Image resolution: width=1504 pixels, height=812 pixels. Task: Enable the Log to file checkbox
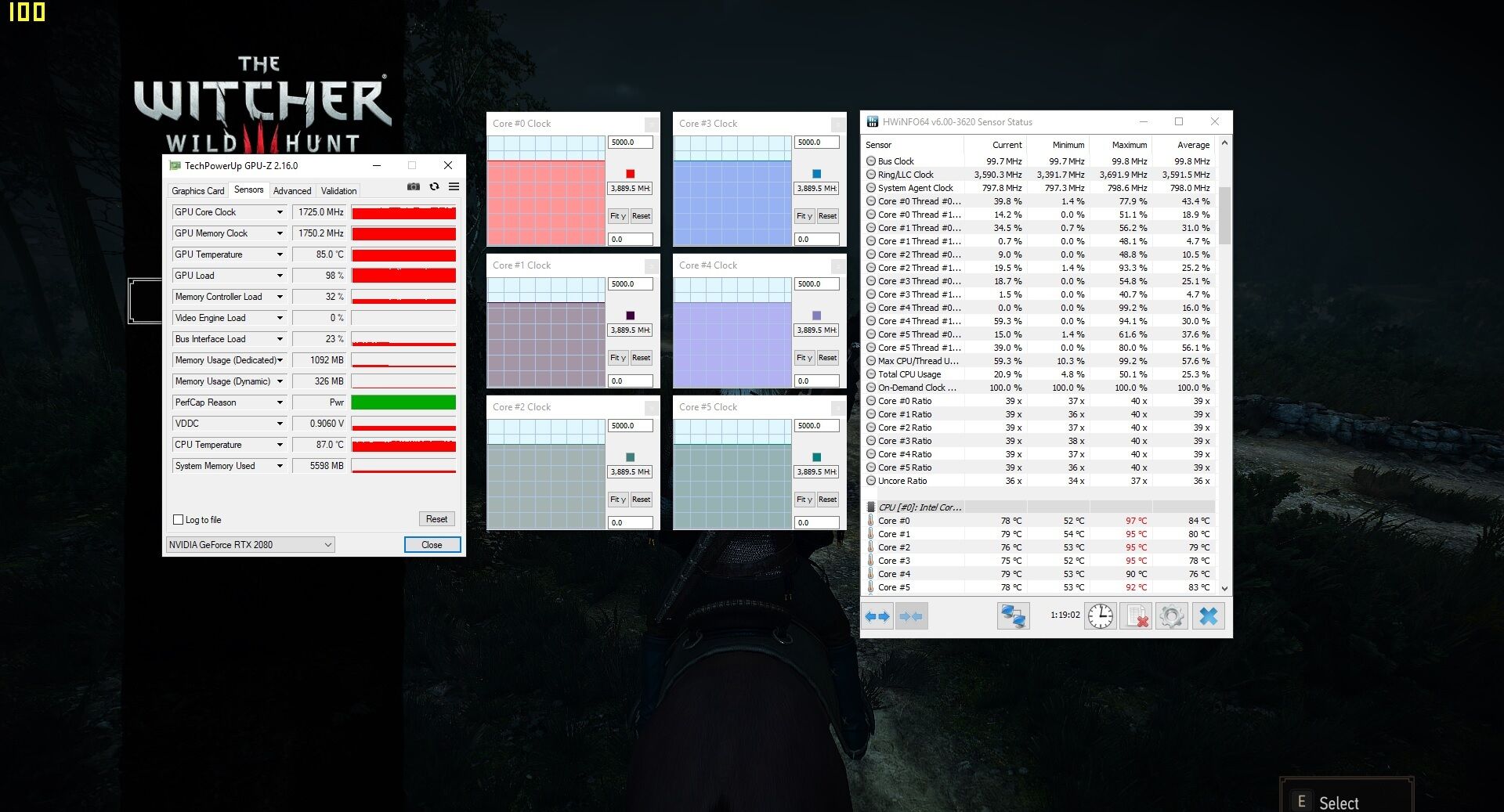(x=178, y=519)
